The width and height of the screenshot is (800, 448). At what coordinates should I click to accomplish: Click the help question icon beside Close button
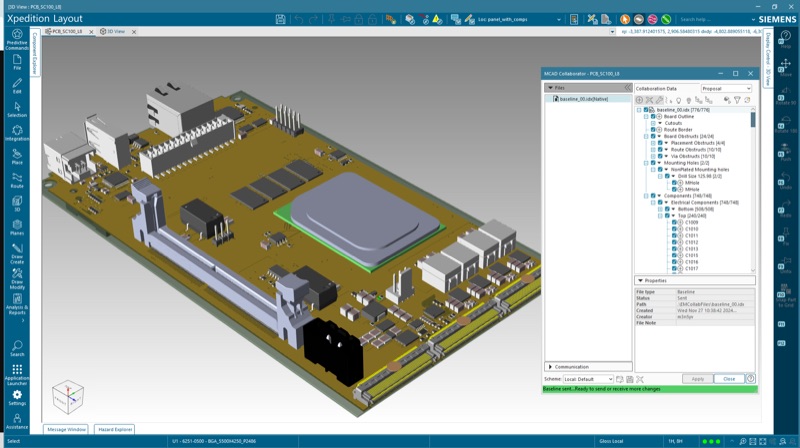751,379
